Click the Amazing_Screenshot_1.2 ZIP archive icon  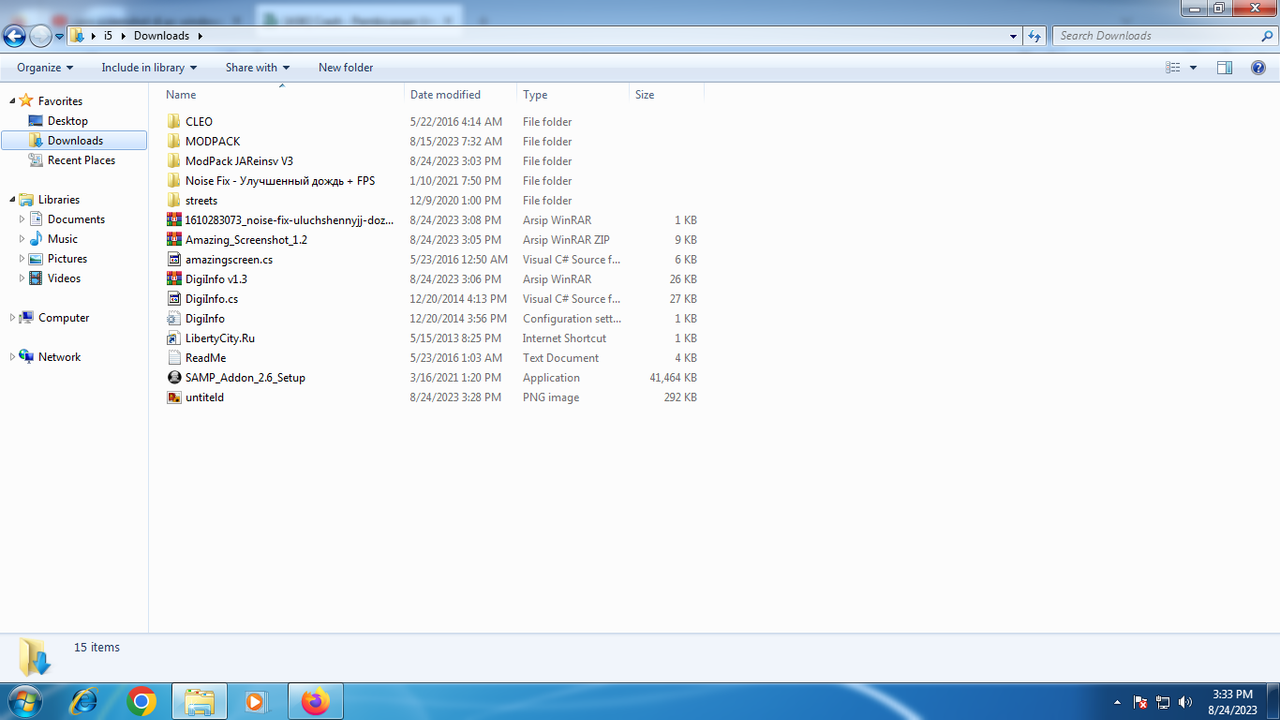[x=175, y=240]
